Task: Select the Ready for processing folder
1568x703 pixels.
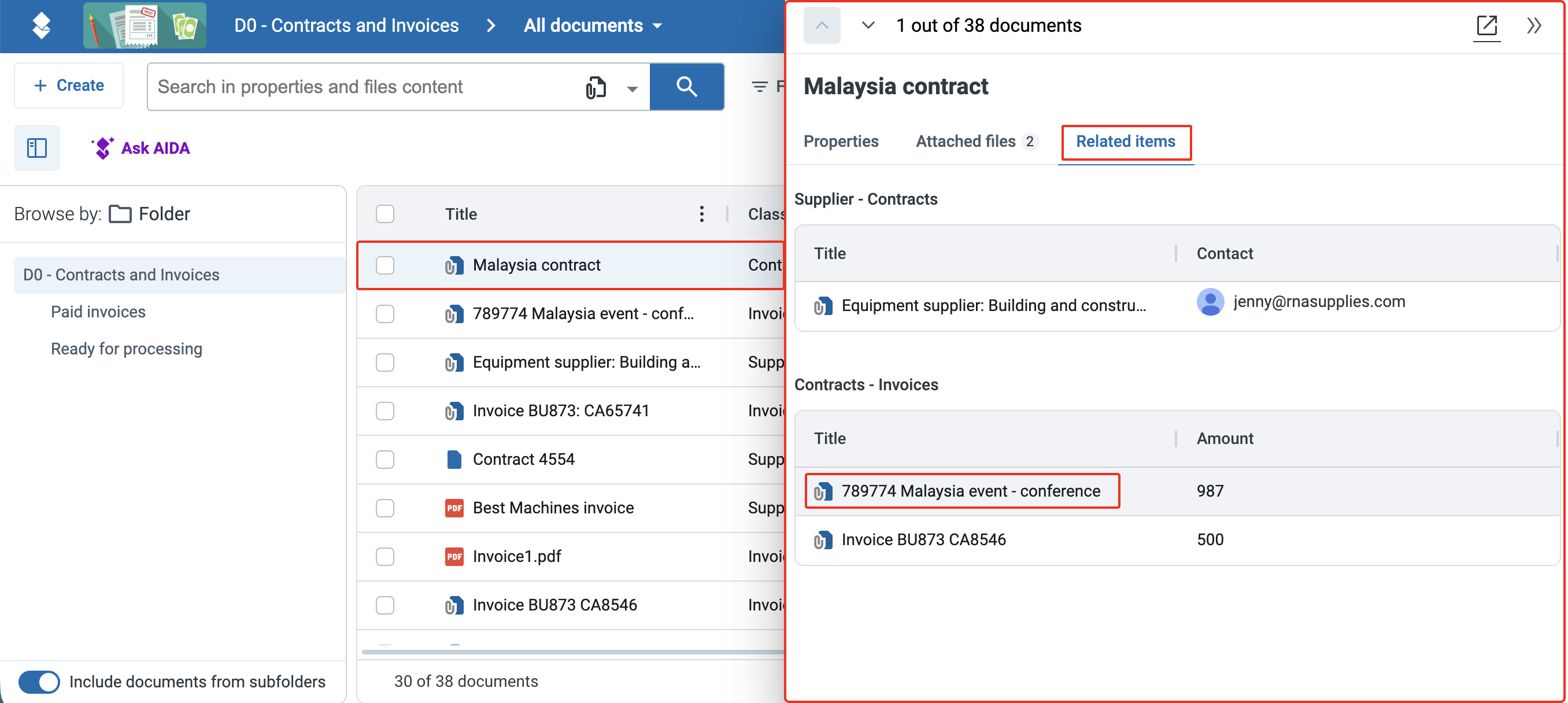Action: click(x=127, y=349)
